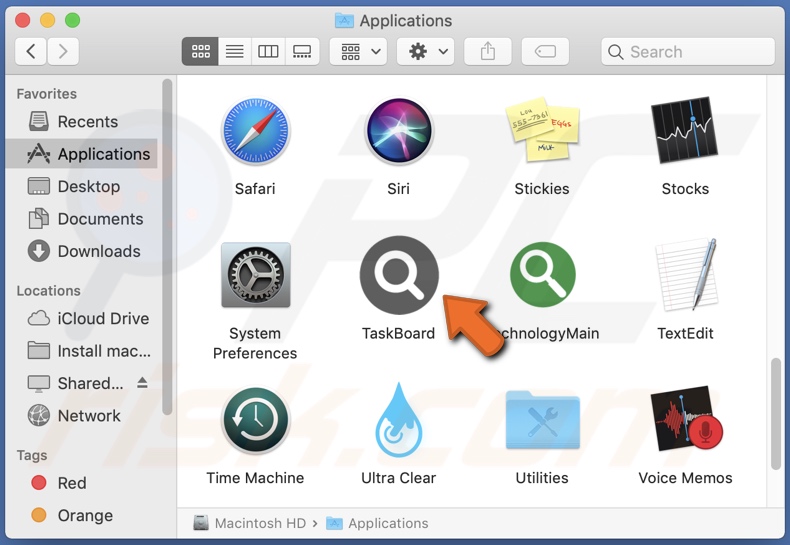This screenshot has width=790, height=545.
Task: Click the System Preferences label text
Action: [x=255, y=344]
